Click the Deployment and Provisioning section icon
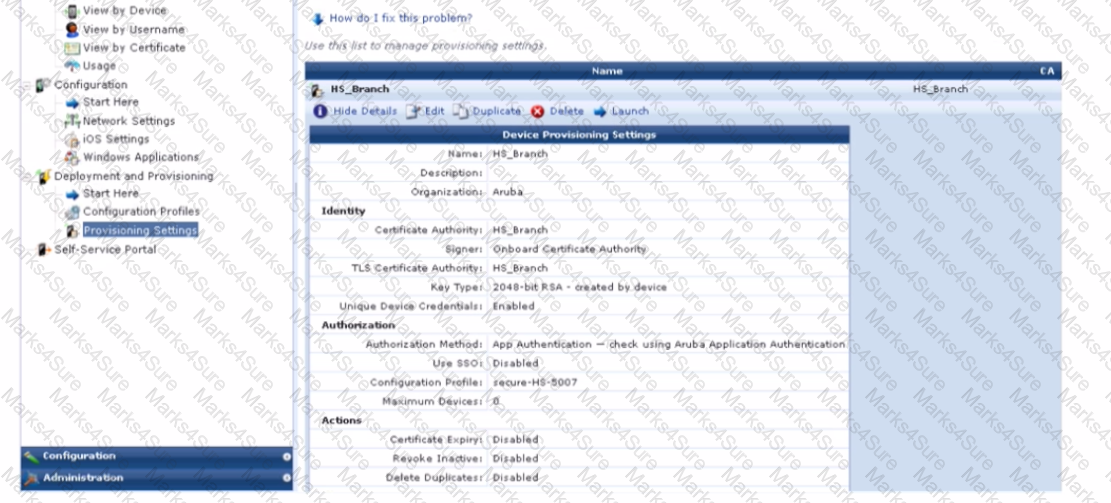The width and height of the screenshot is (1111, 503). coord(43,176)
